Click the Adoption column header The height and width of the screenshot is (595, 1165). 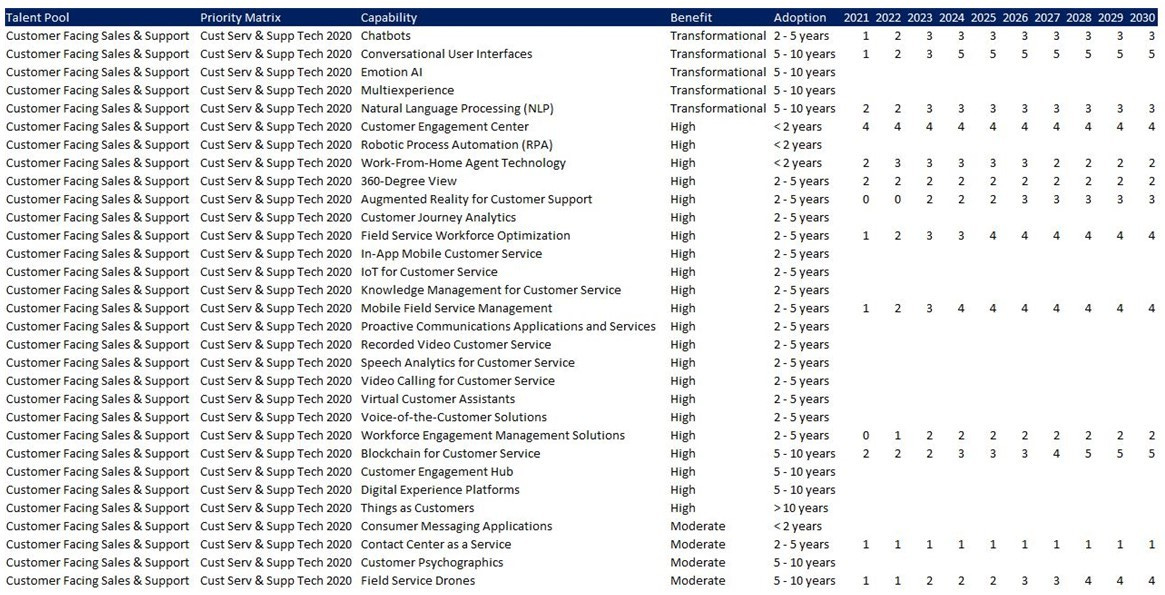[799, 18]
